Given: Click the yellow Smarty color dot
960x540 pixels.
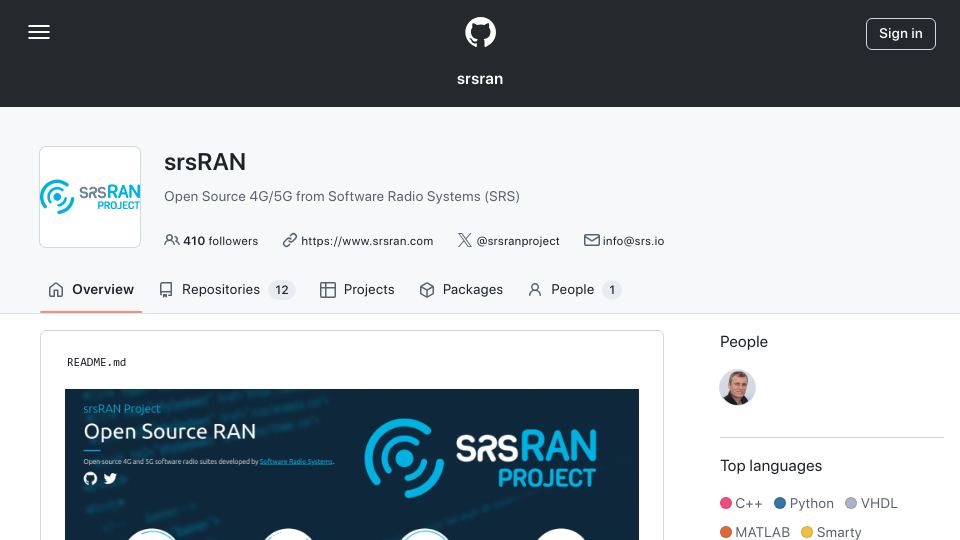Looking at the screenshot, I should coord(807,532).
